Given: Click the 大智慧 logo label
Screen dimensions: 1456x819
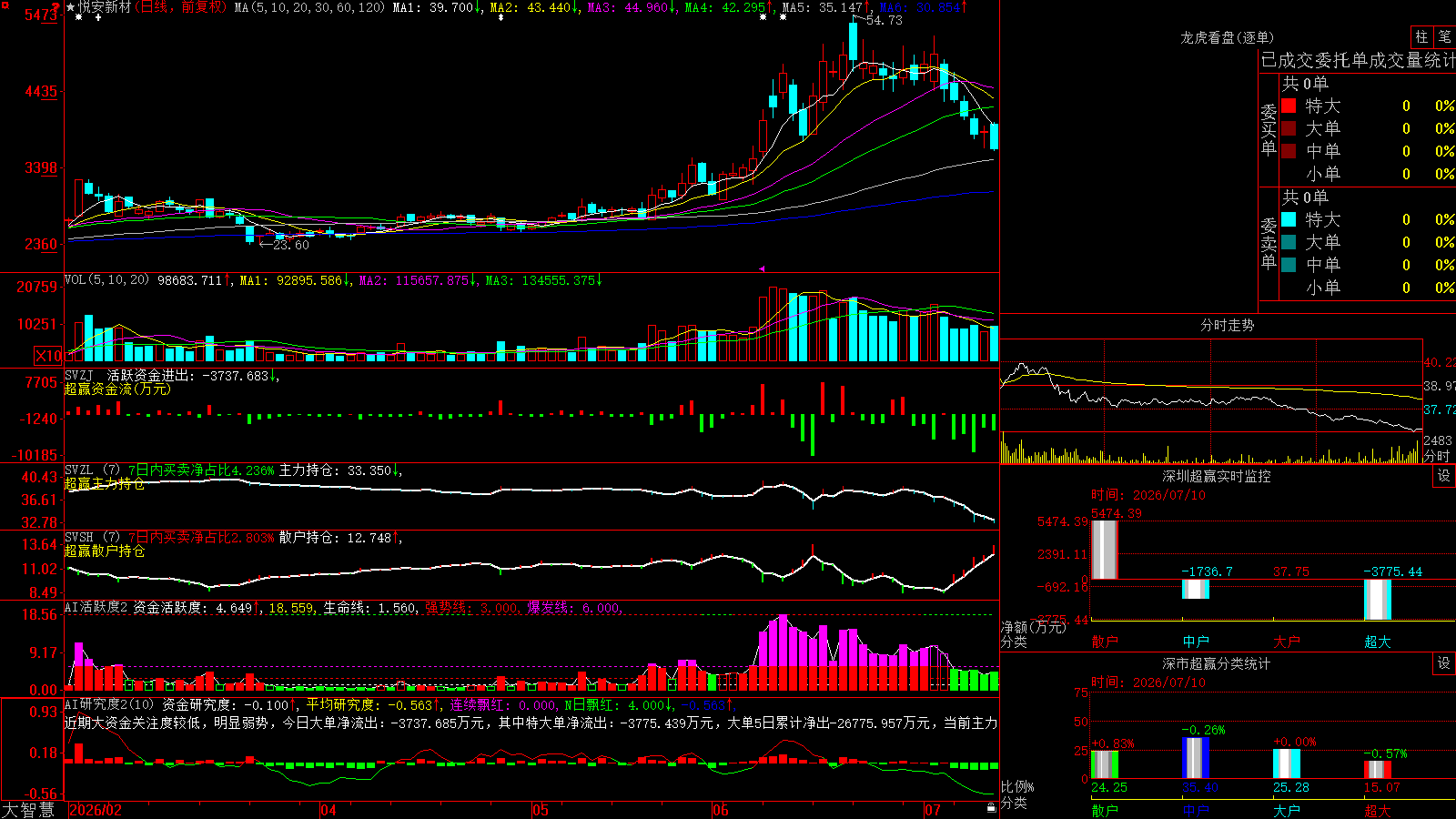Looking at the screenshot, I should pyautogui.click(x=28, y=810).
